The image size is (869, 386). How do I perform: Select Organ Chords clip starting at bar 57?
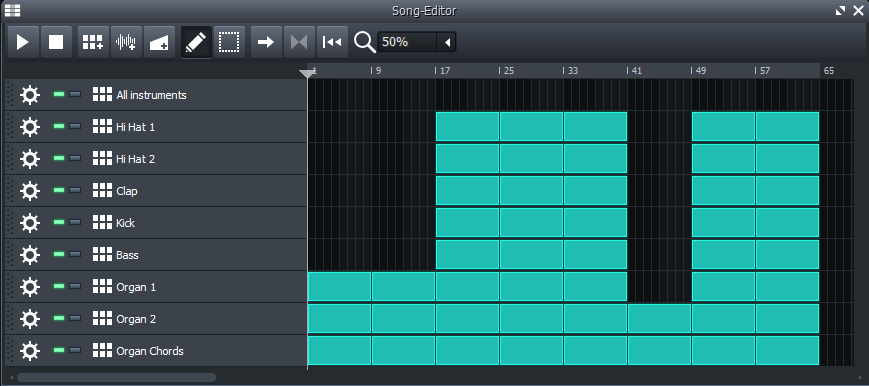coord(788,351)
